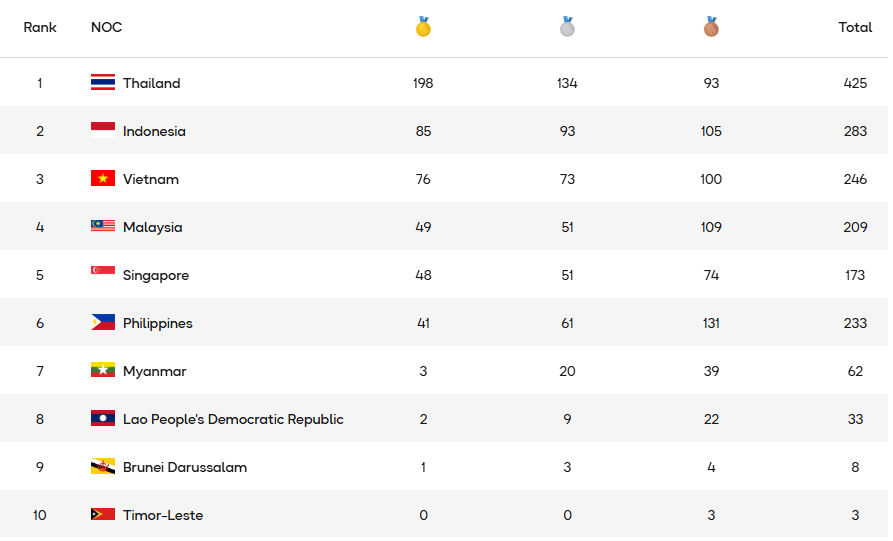Click Thailand's total of 425 medals
This screenshot has width=893, height=541.
[855, 83]
